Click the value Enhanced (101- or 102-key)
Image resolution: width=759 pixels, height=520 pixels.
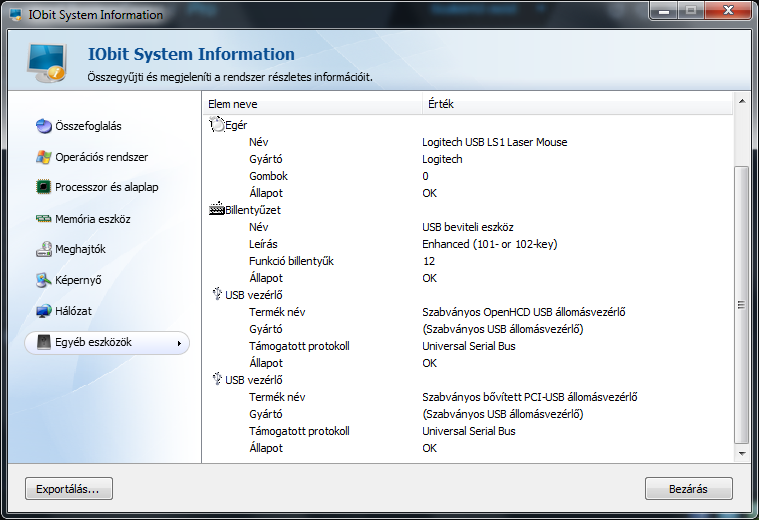489,244
